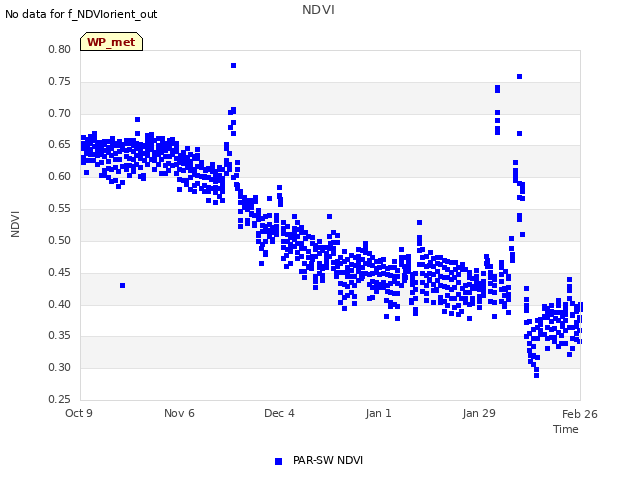Click the 0.40 y-axis tick label
Image resolution: width=640 pixels, height=480 pixels.
click(x=60, y=304)
